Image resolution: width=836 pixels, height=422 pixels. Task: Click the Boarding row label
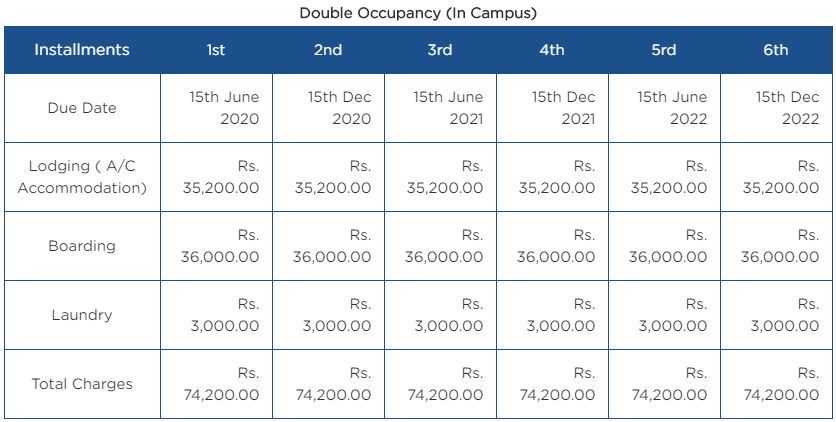[82, 246]
